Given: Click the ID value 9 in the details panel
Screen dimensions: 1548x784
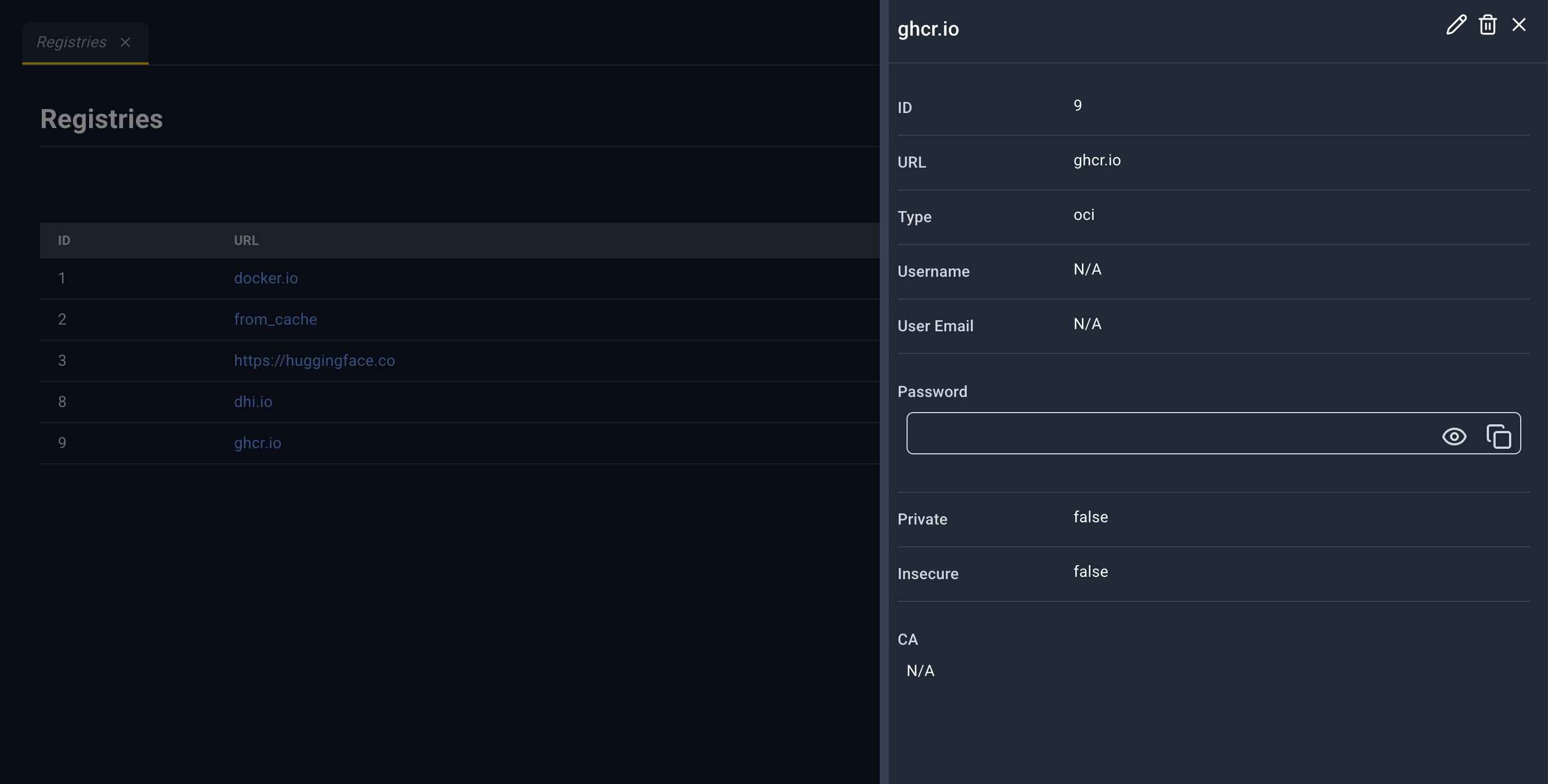Looking at the screenshot, I should click(1077, 106).
